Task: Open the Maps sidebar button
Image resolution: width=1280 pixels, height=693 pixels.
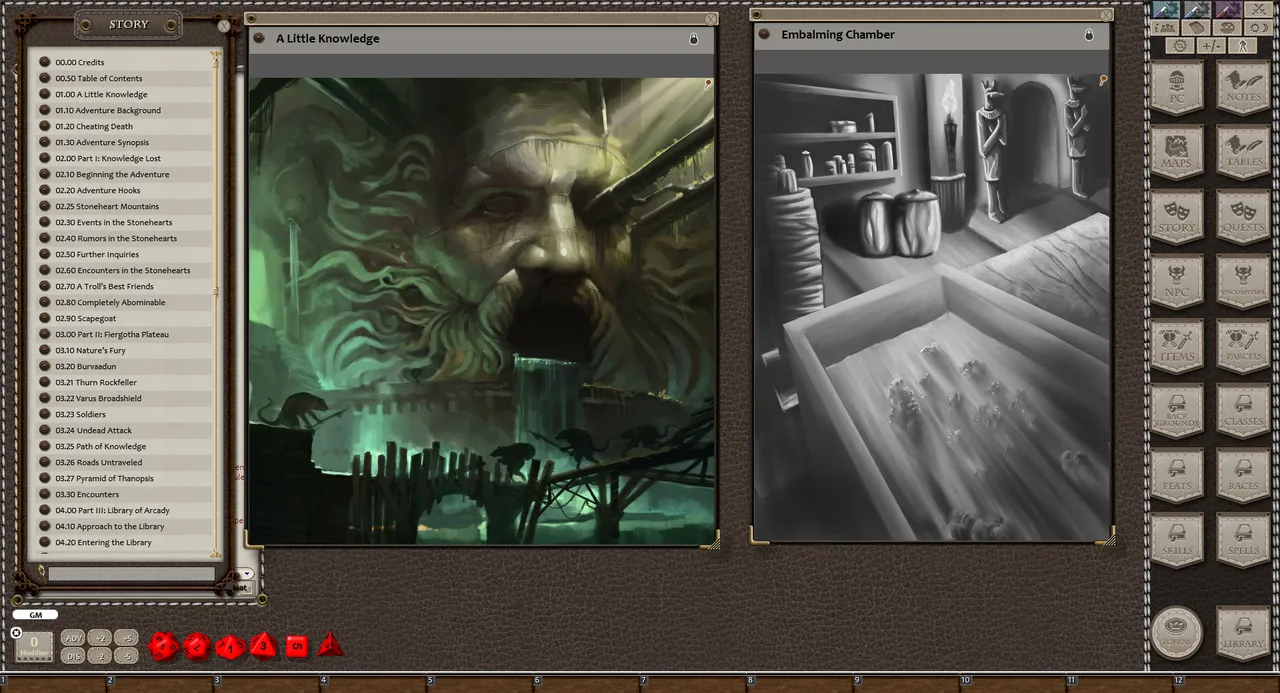Action: point(1177,153)
